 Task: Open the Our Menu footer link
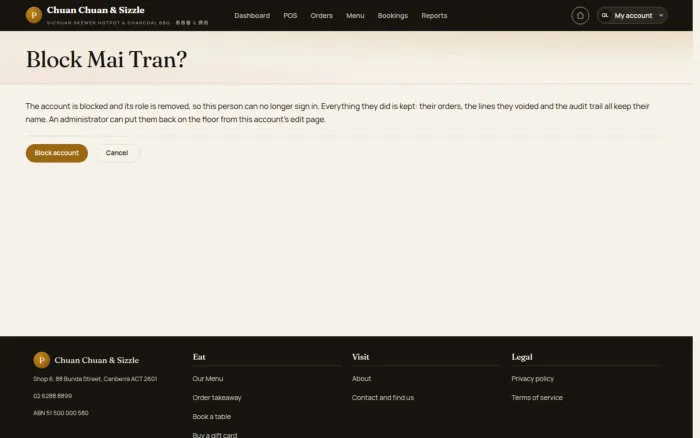coord(208,379)
